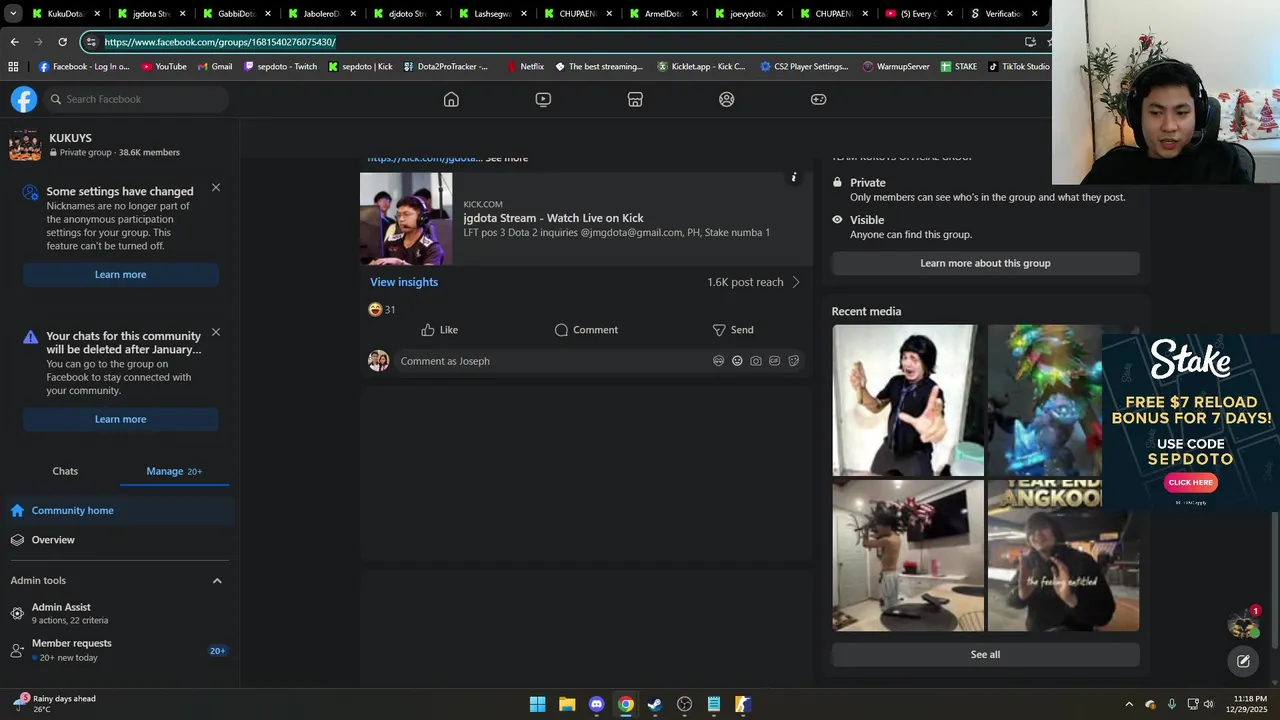
Task: Open Discord from the taskbar
Action: pos(596,704)
